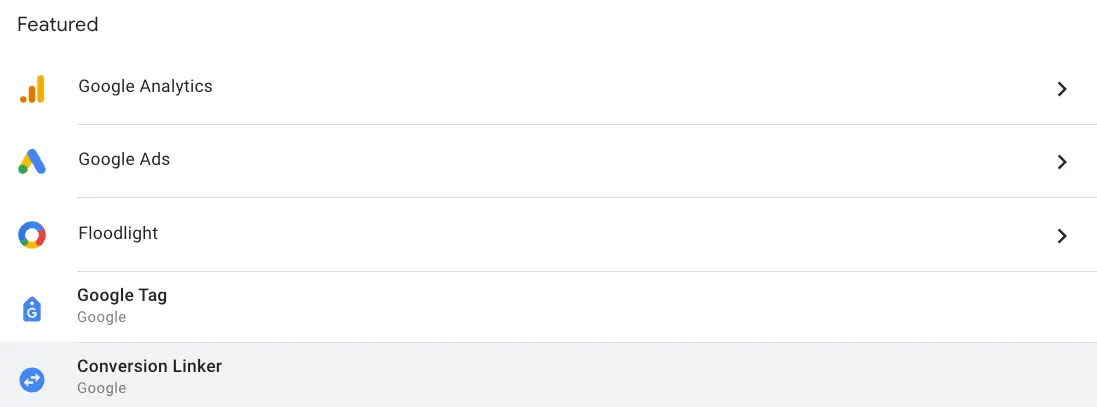Click empty space in the Google Tag row
Image resolution: width=1097 pixels, height=407 pixels.
point(630,308)
